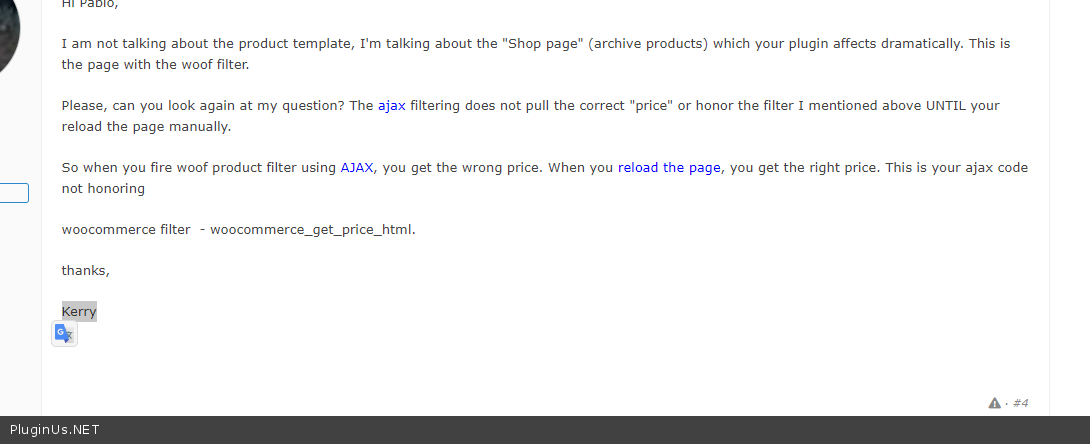Click the highlighted name "Kerry"
1090x444 pixels.
pos(79,312)
